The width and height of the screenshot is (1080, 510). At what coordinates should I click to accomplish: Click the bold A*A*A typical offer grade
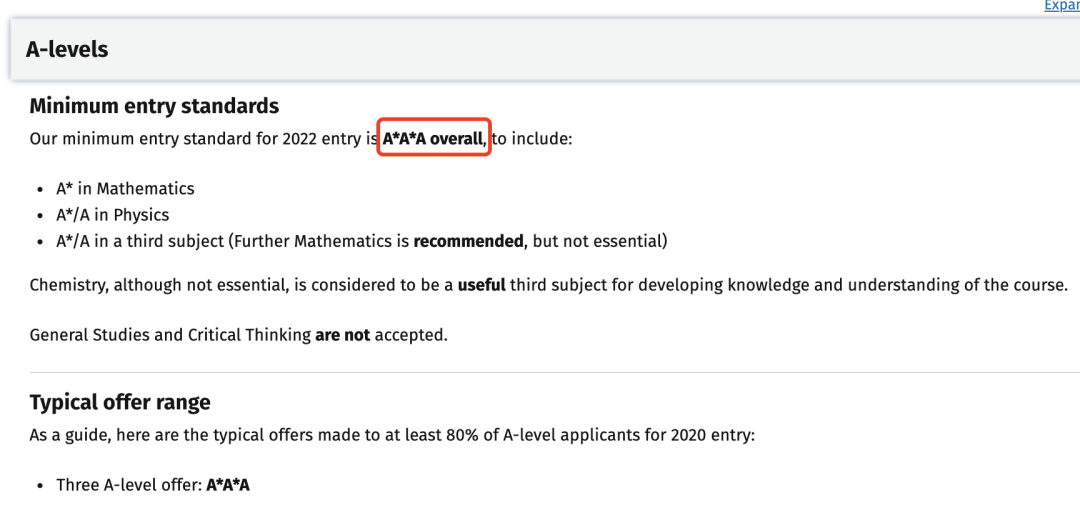[228, 485]
